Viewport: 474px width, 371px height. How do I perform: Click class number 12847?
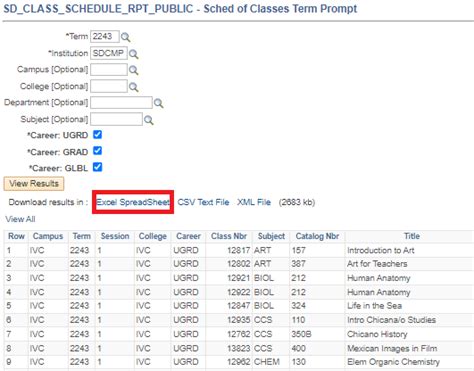tap(239, 306)
